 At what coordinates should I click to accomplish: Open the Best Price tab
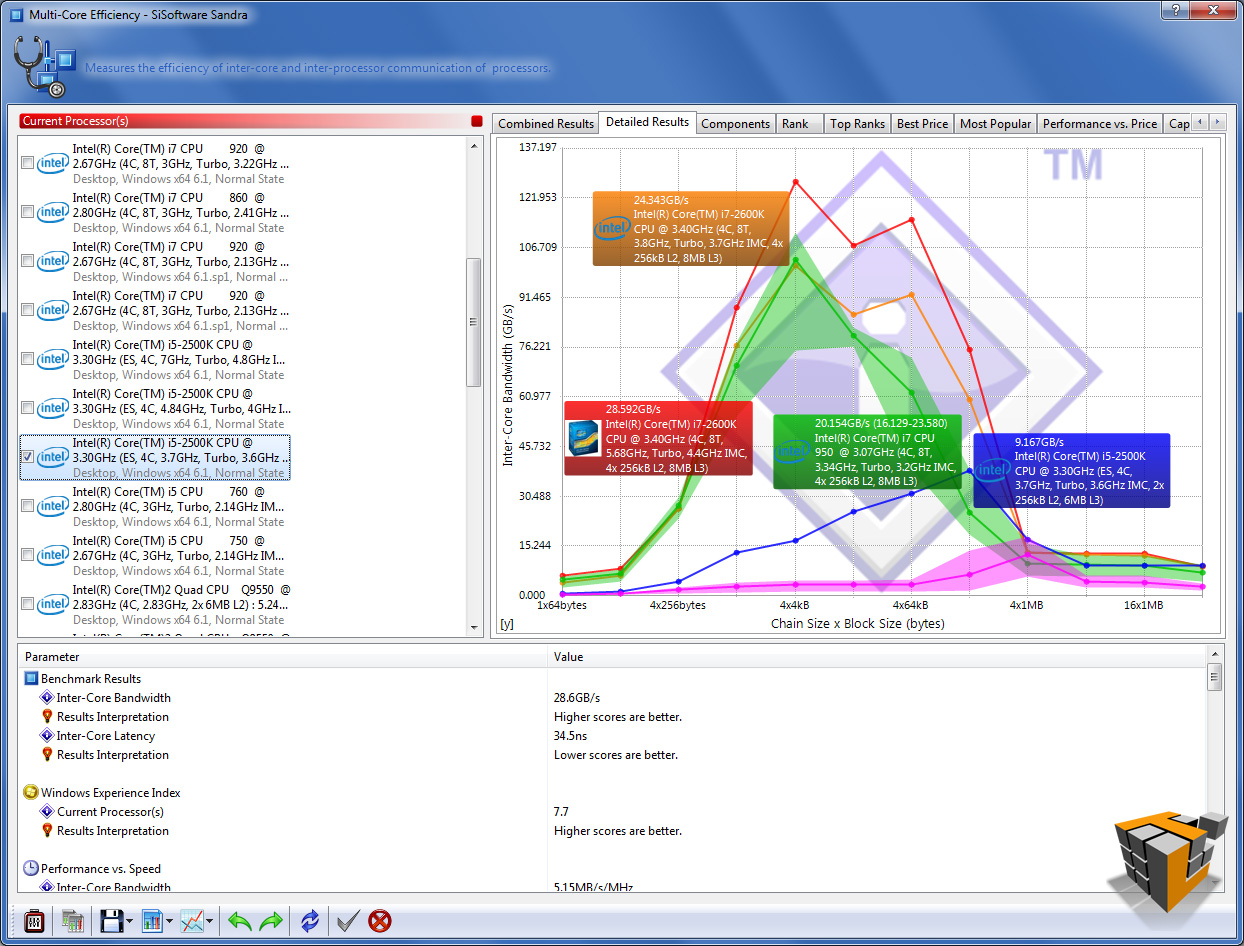(x=922, y=124)
